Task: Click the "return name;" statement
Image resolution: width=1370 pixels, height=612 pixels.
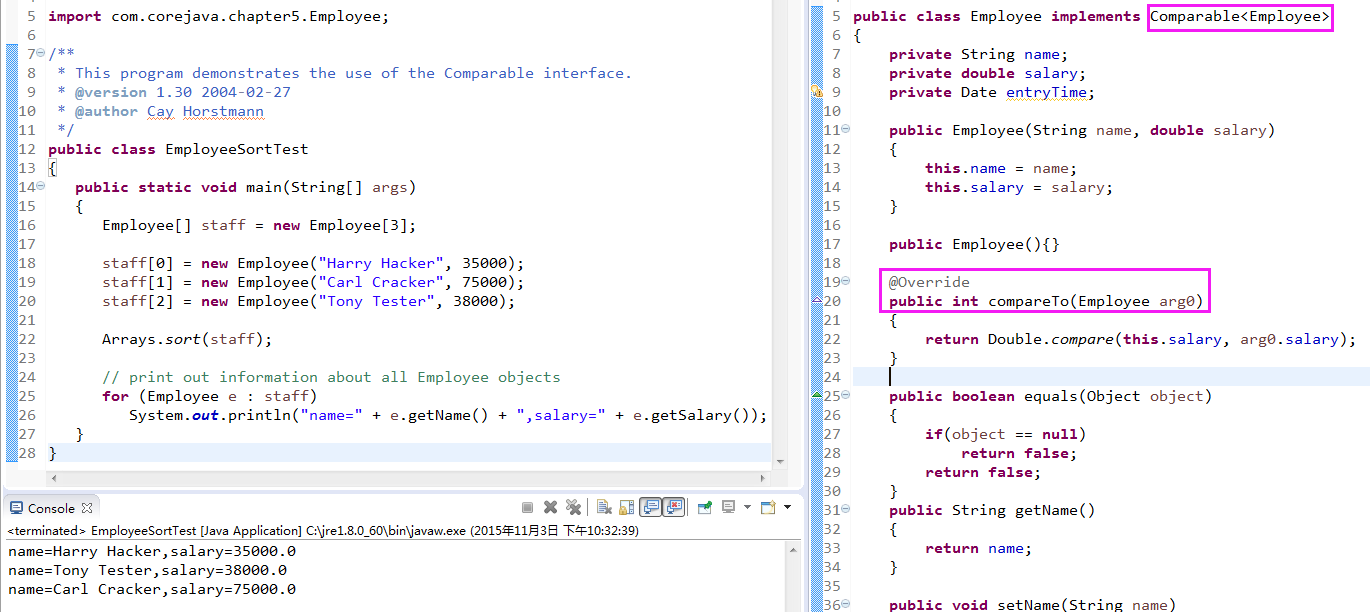Action: tap(978, 548)
